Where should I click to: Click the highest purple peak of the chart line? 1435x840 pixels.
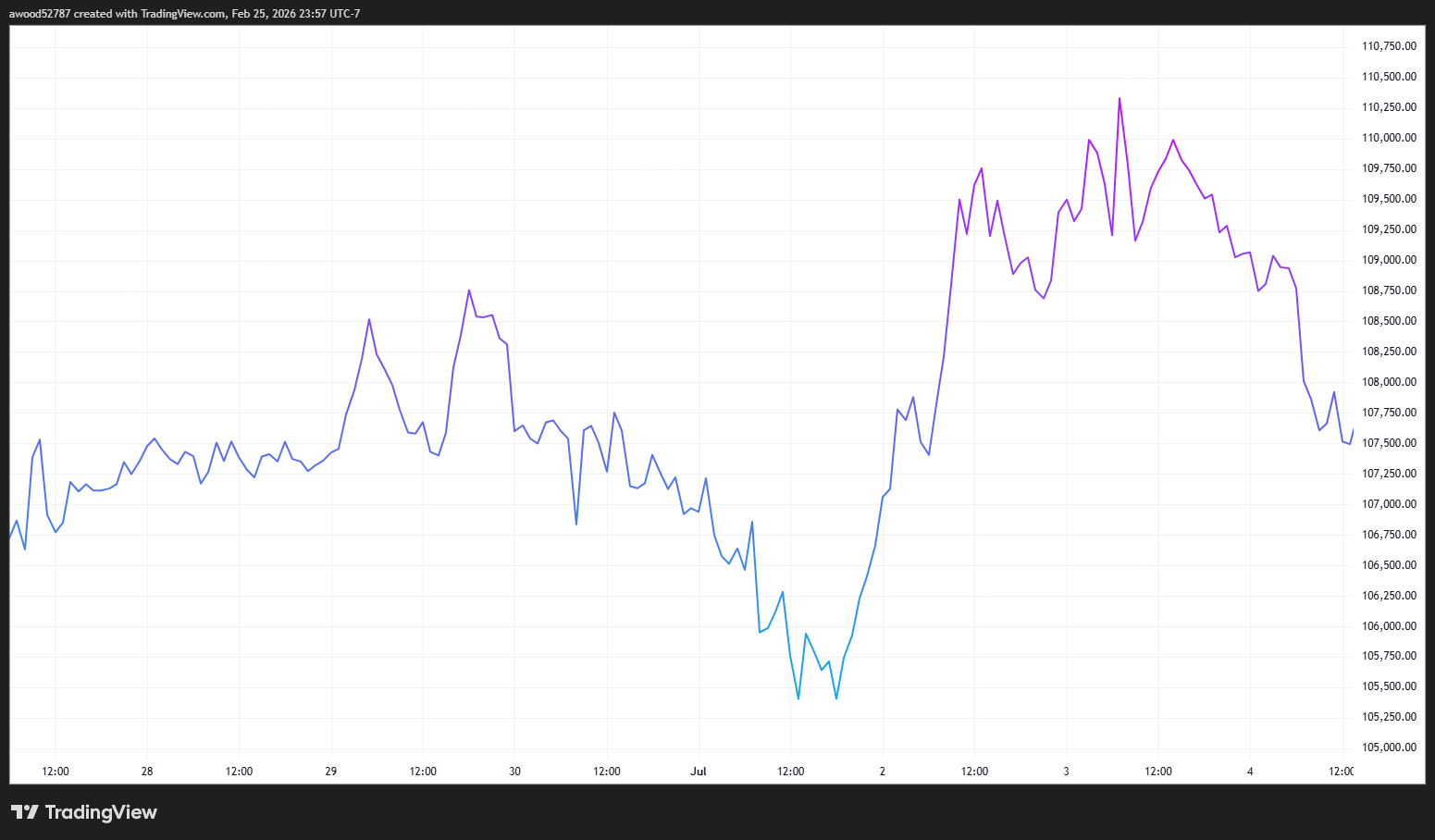click(1120, 99)
